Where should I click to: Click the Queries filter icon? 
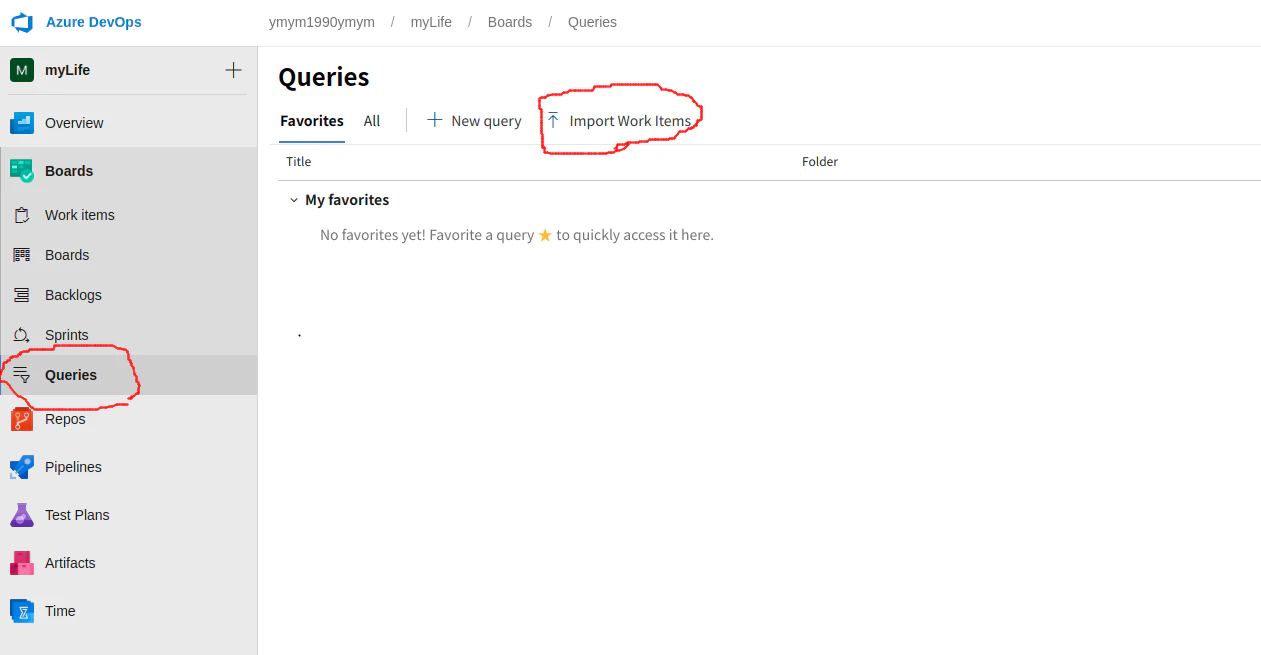(22, 375)
